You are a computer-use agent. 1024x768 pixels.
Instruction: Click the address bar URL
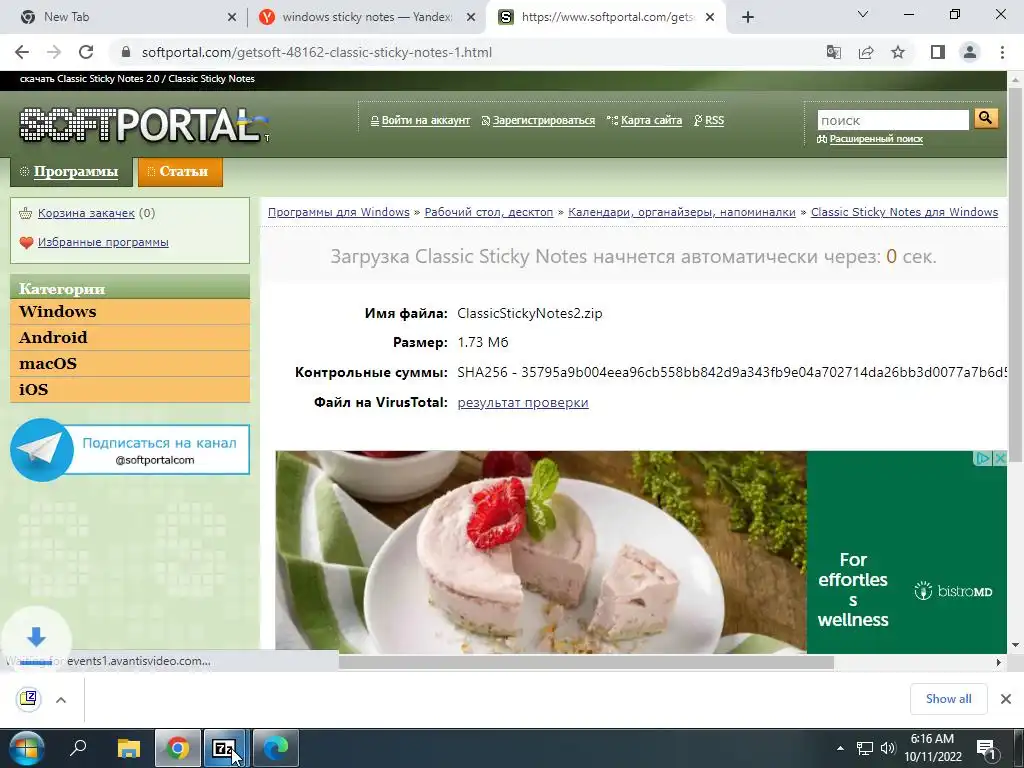pyautogui.click(x=317, y=52)
